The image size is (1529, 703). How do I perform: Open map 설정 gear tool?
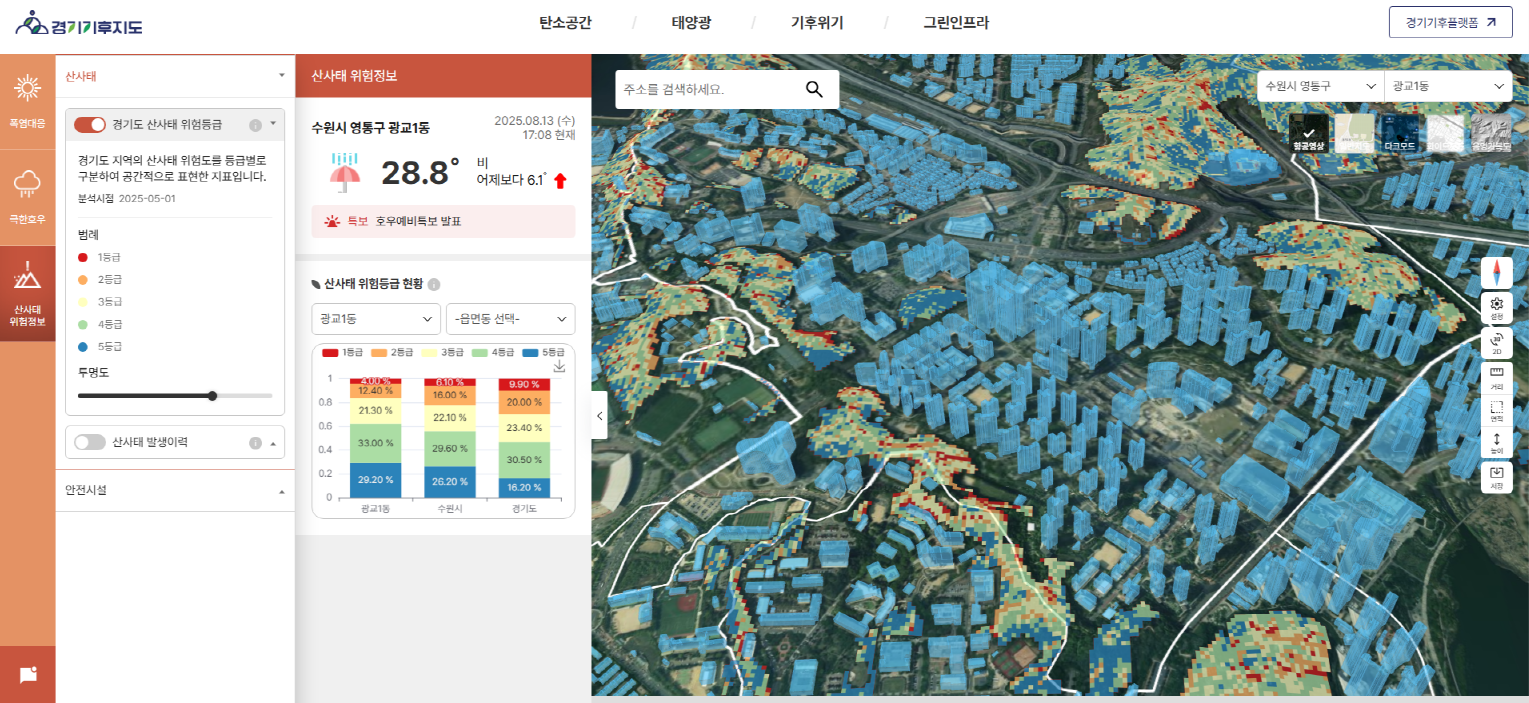(1497, 308)
